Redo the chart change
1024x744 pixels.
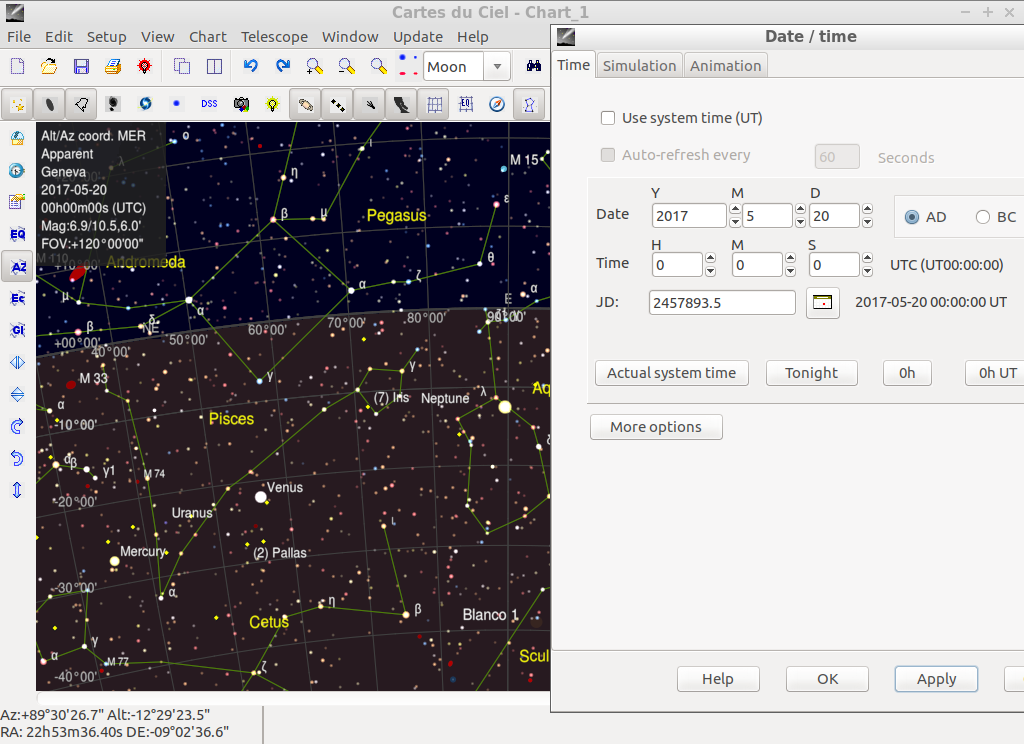[283, 67]
